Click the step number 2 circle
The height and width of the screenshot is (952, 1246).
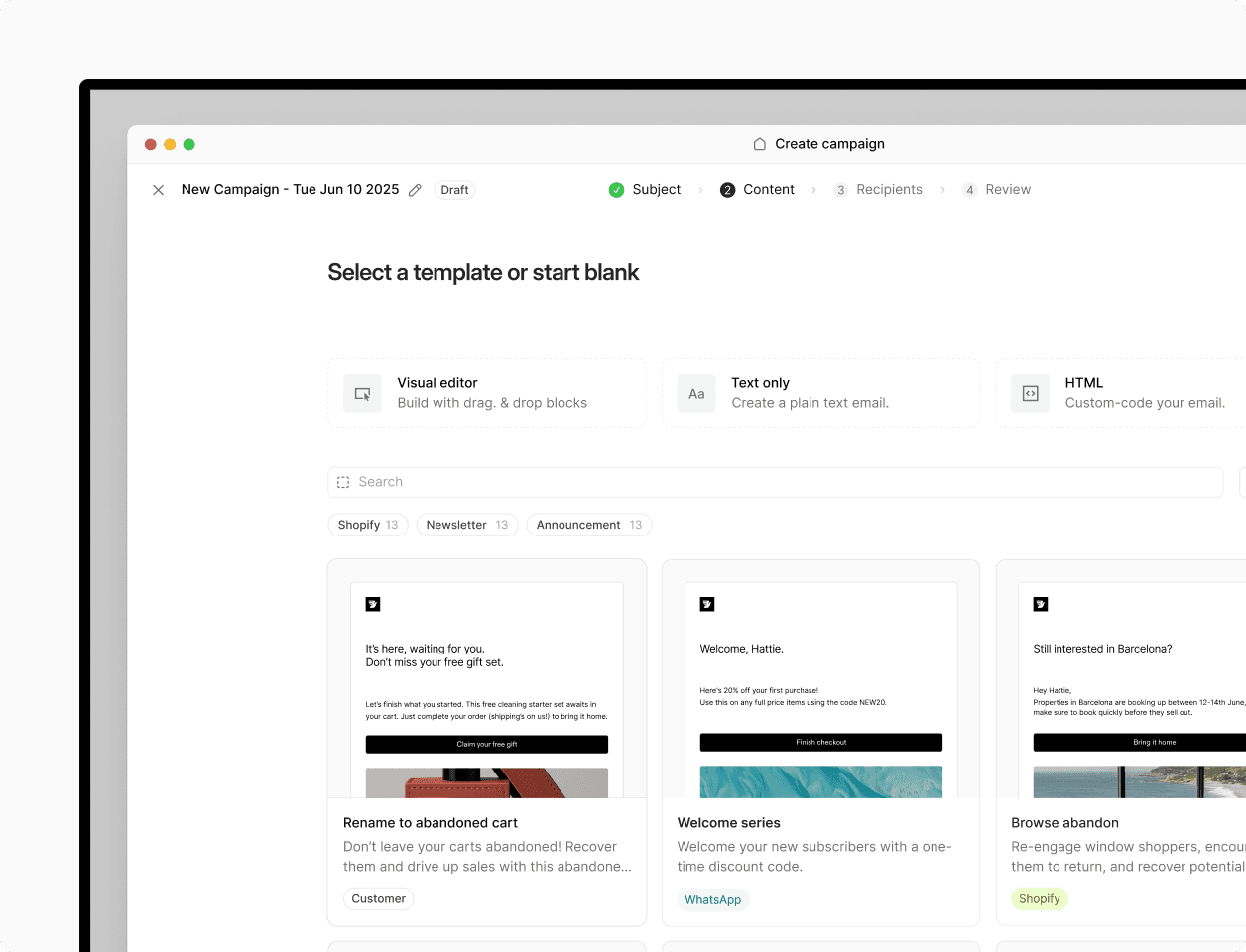pyautogui.click(x=728, y=190)
